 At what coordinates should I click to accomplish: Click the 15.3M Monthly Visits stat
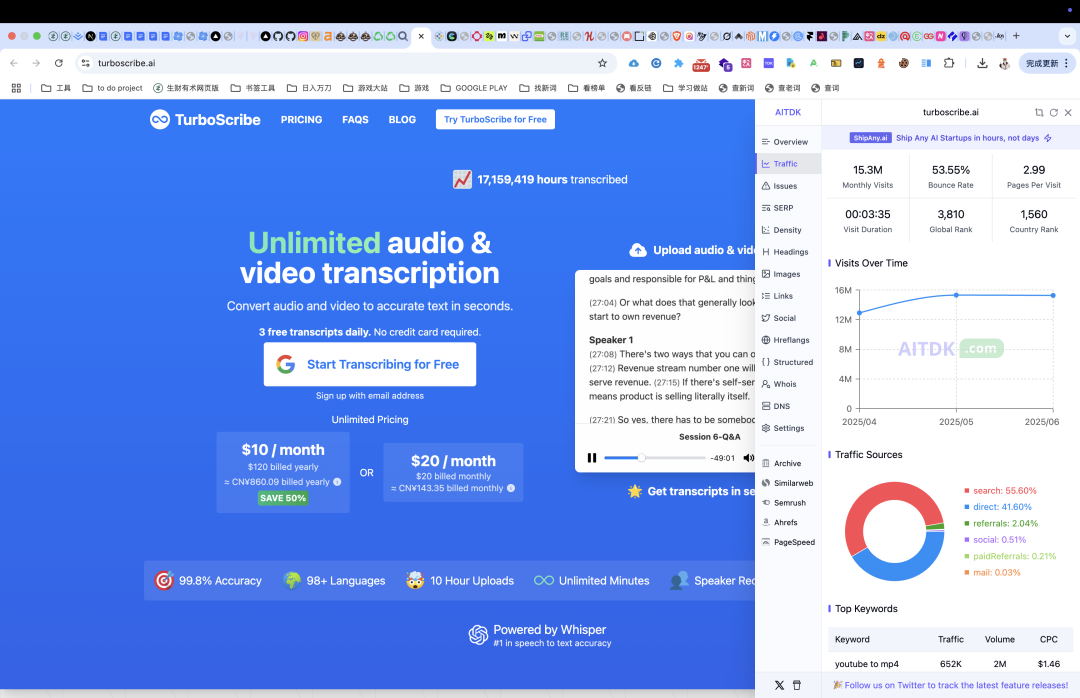coord(868,176)
